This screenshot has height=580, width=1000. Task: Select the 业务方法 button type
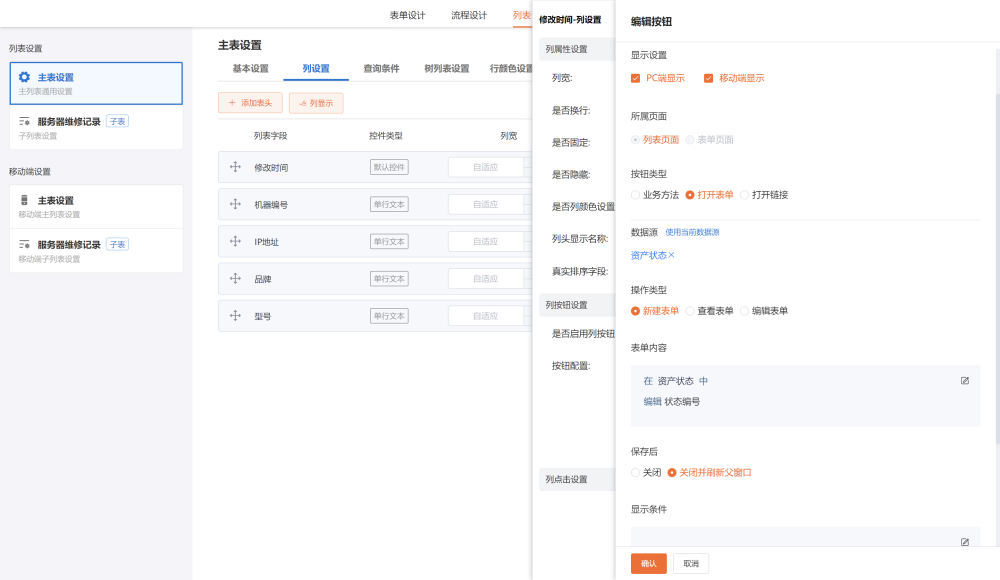(636, 195)
